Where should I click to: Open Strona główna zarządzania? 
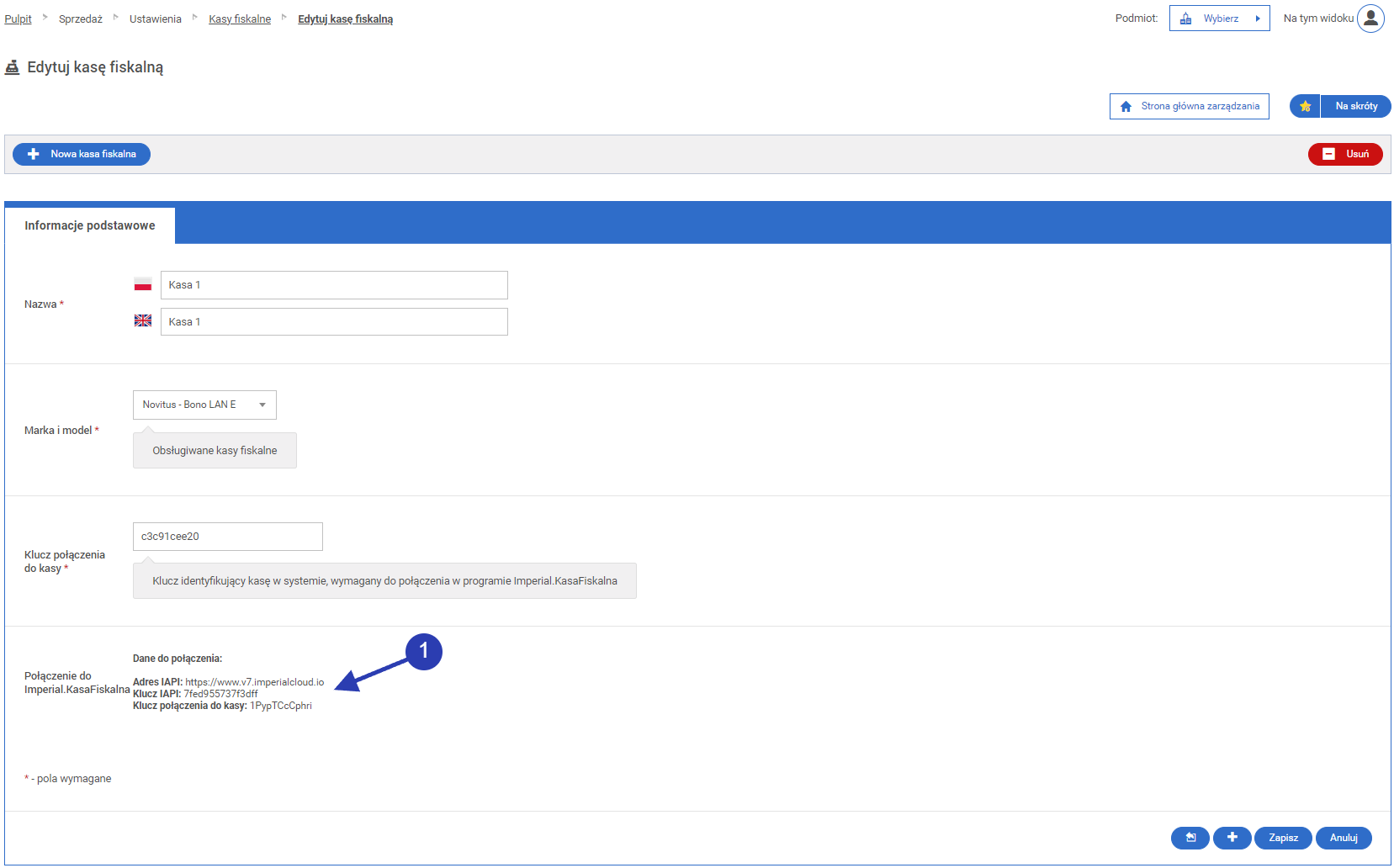click(1189, 106)
